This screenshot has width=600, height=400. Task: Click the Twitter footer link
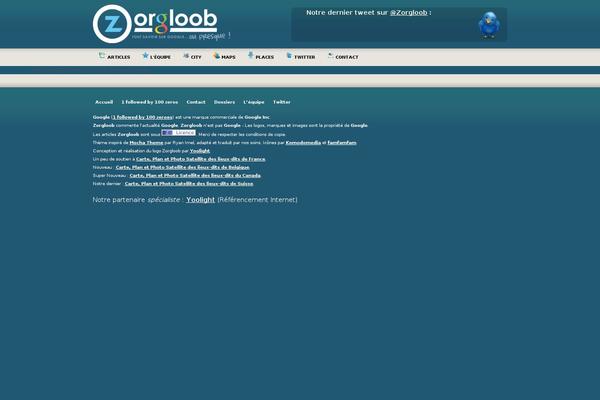coord(282,102)
